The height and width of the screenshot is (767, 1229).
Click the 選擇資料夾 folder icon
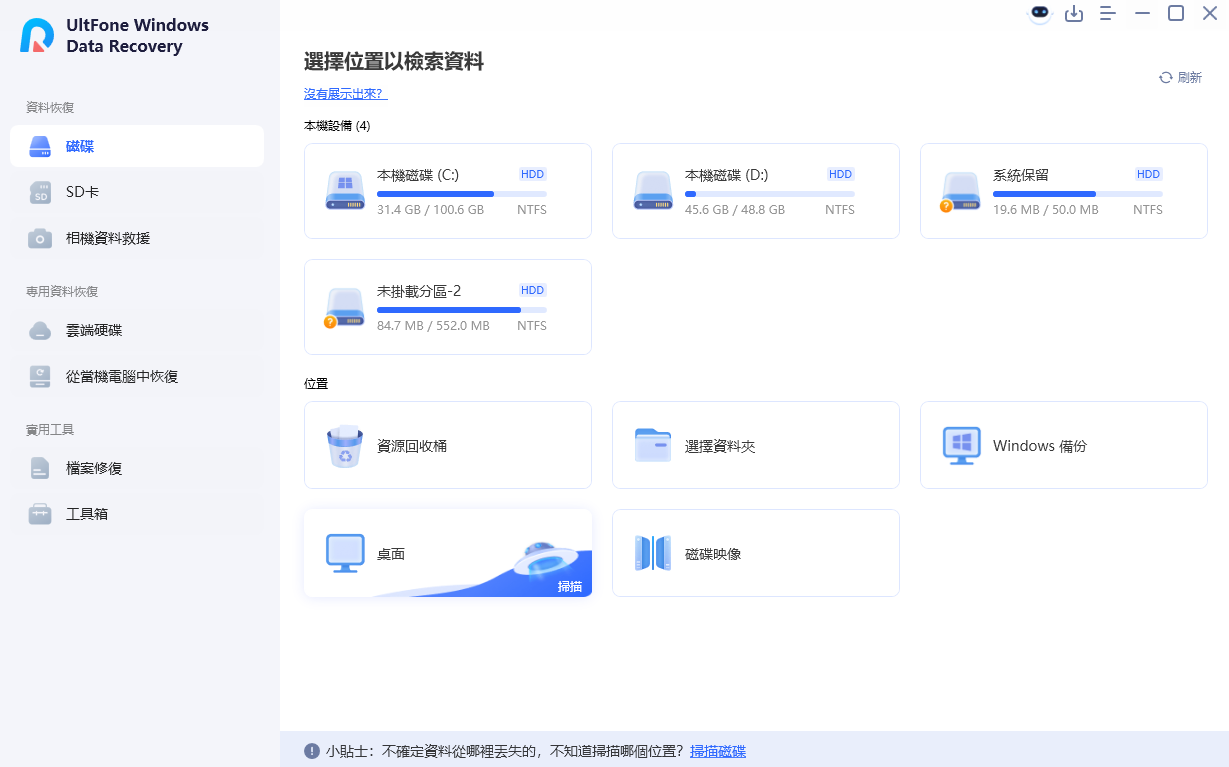(653, 446)
